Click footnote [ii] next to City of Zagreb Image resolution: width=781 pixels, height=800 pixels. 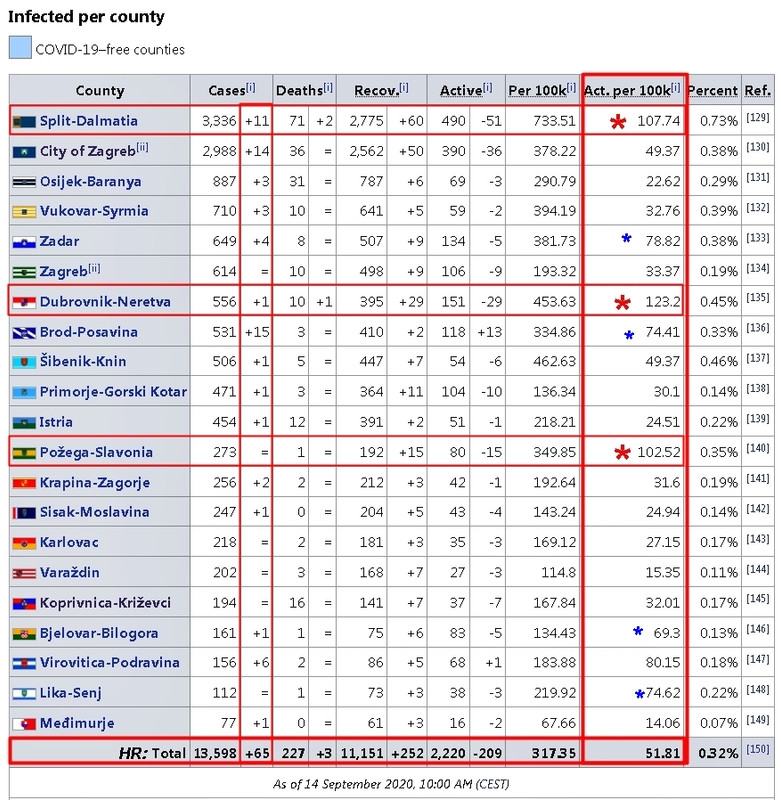142,147
